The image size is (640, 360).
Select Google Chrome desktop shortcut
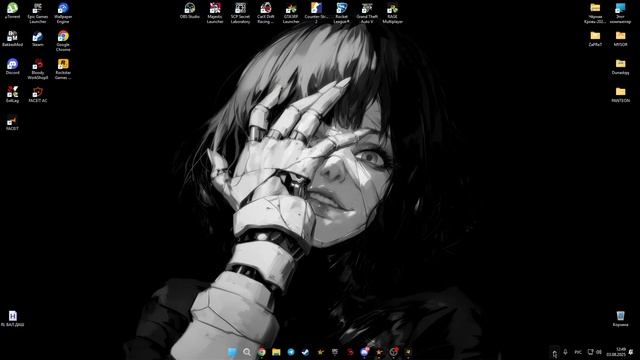[63, 41]
